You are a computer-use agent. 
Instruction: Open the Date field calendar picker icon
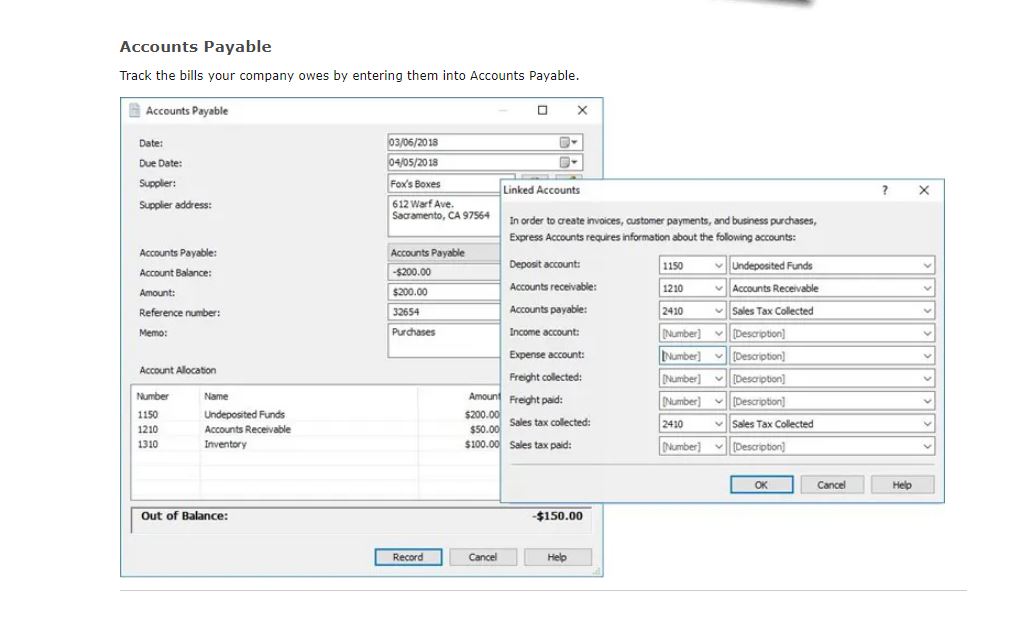tap(565, 141)
